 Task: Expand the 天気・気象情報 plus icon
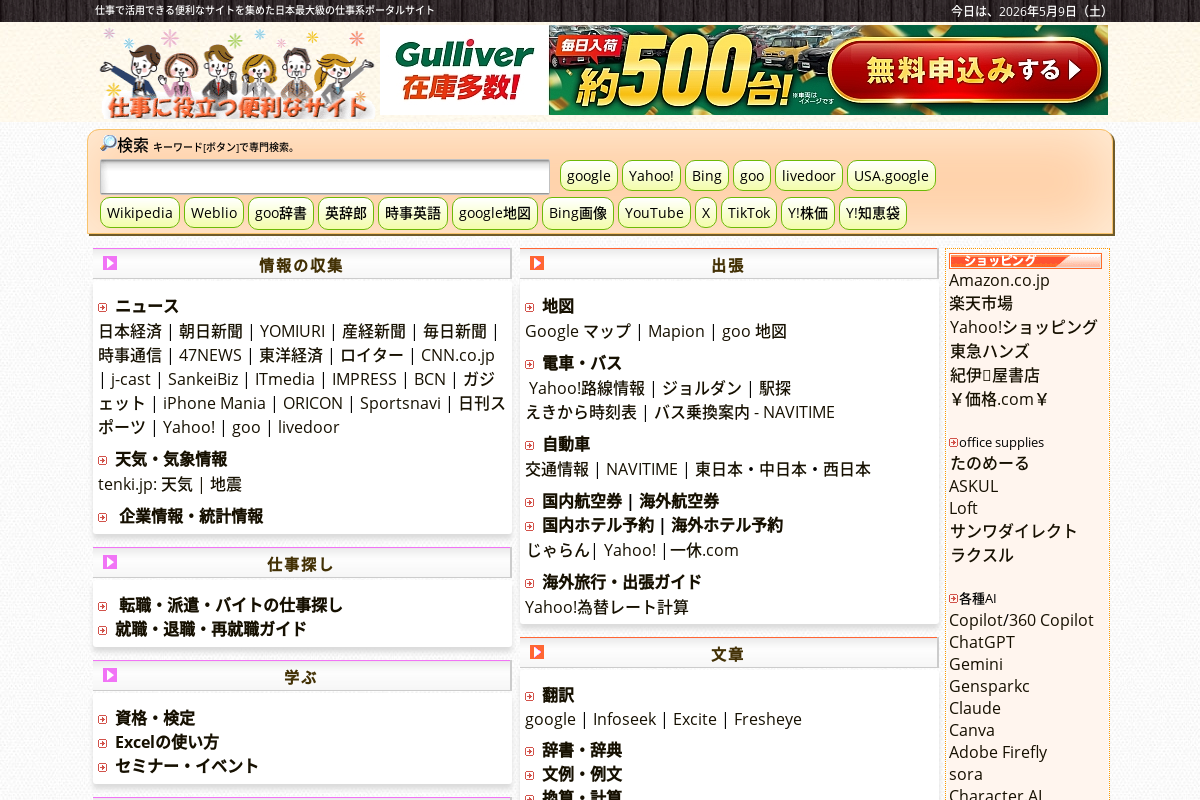coord(102,461)
